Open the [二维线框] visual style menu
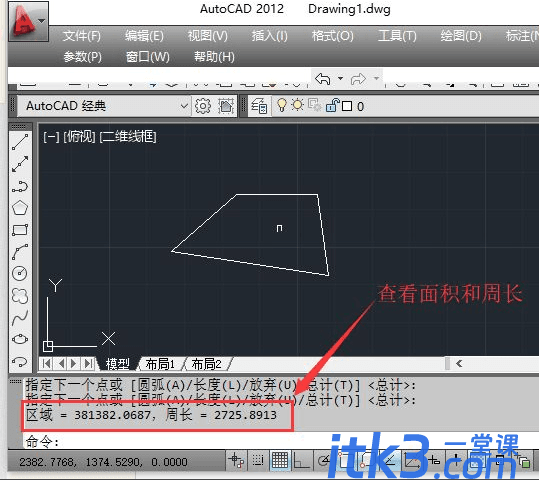This screenshot has width=539, height=480. (x=128, y=137)
